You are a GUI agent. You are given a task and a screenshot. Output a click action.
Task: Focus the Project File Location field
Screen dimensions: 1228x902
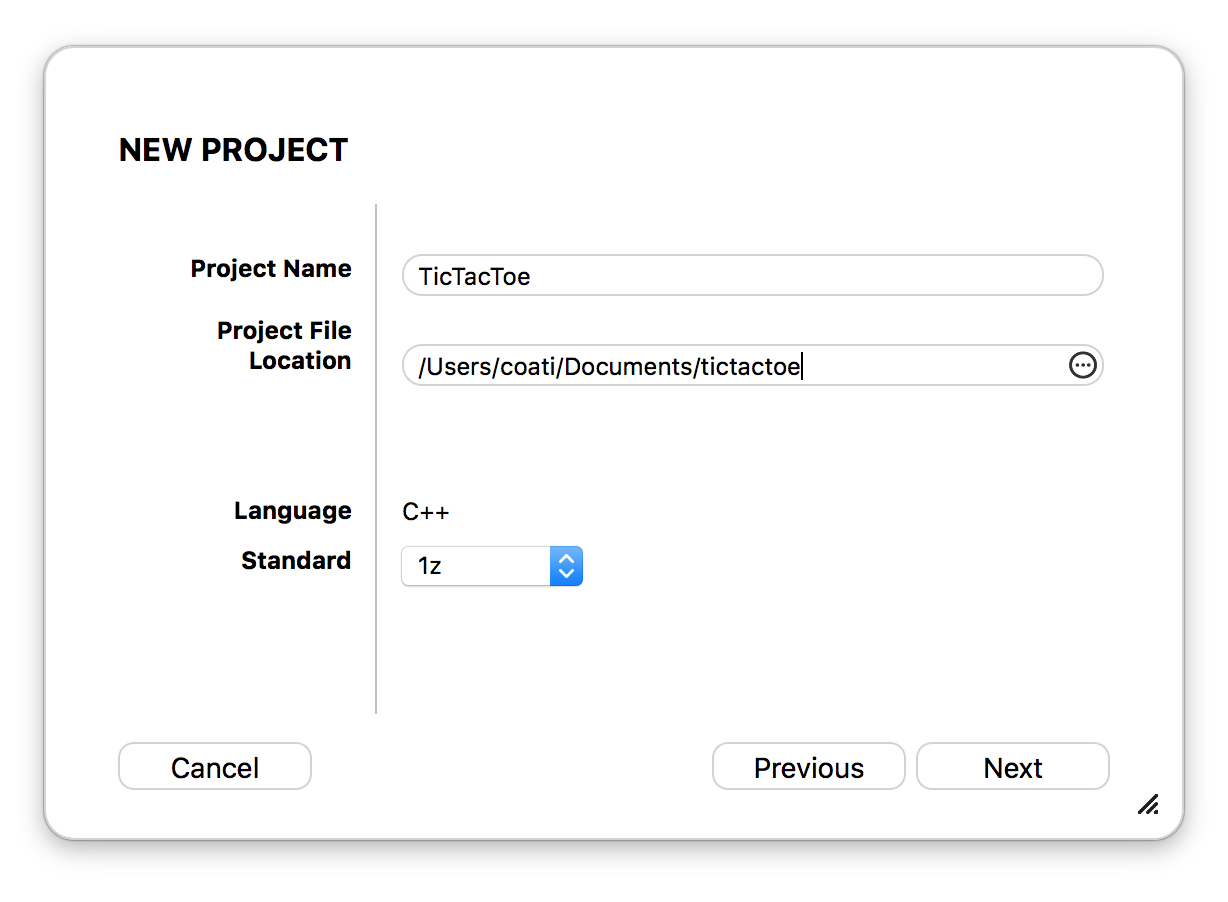click(752, 366)
